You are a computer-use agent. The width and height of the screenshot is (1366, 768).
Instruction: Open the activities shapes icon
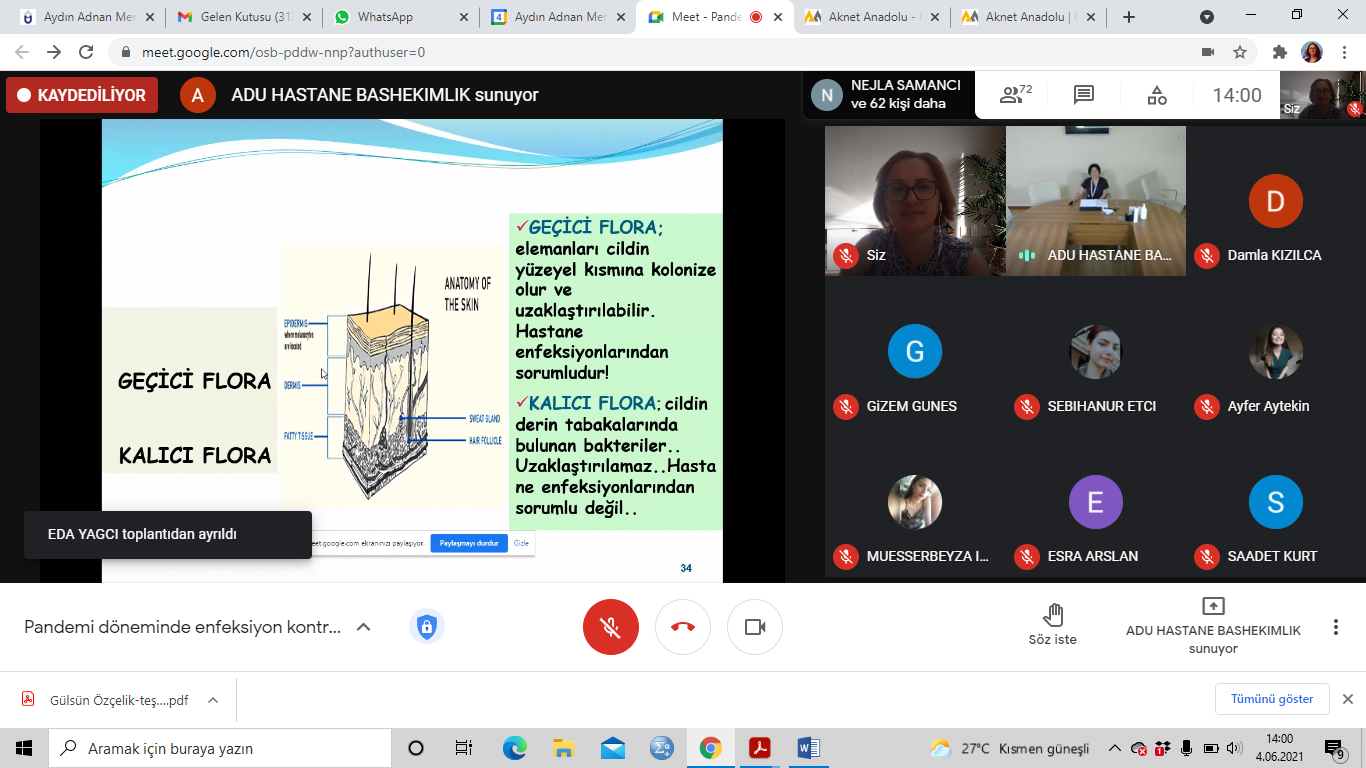click(x=1156, y=95)
